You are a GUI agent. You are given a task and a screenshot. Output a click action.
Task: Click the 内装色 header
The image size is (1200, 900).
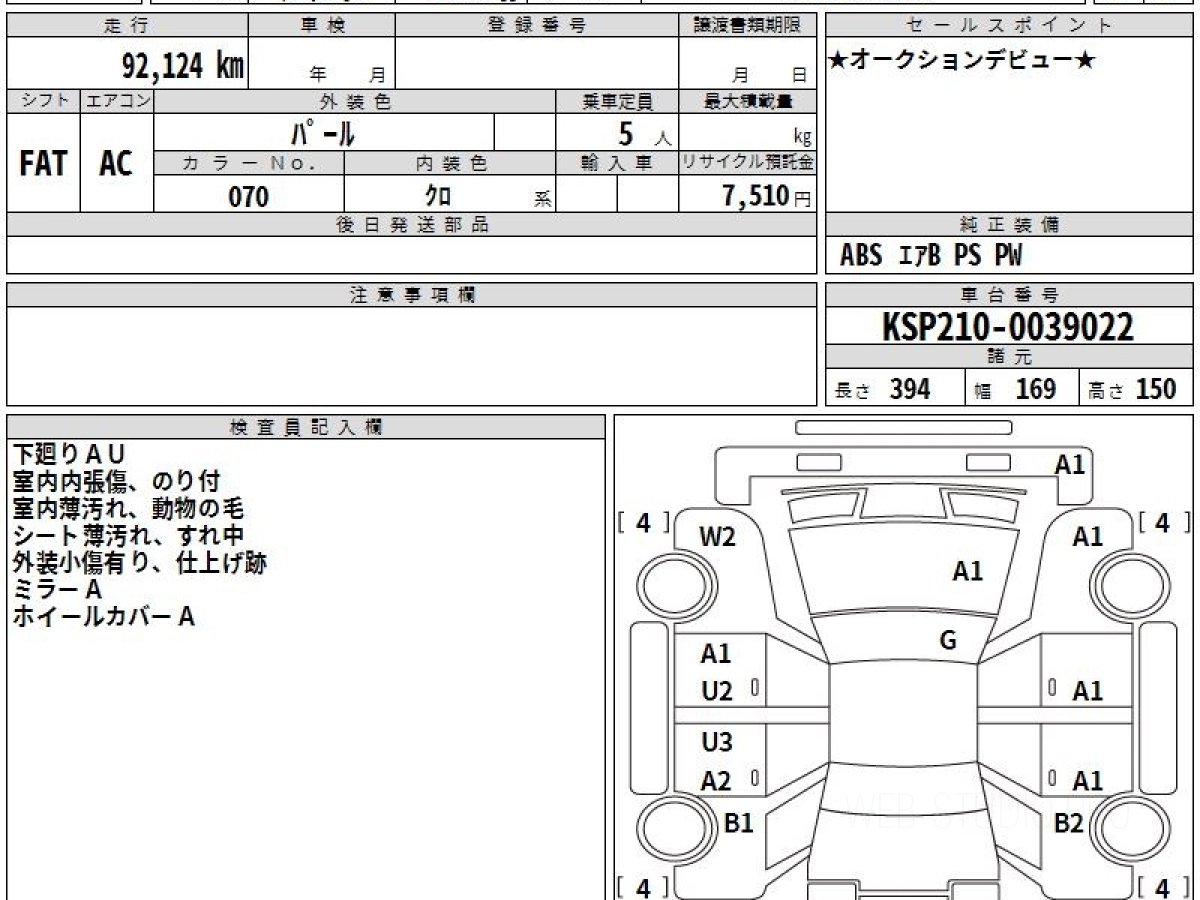click(x=450, y=163)
